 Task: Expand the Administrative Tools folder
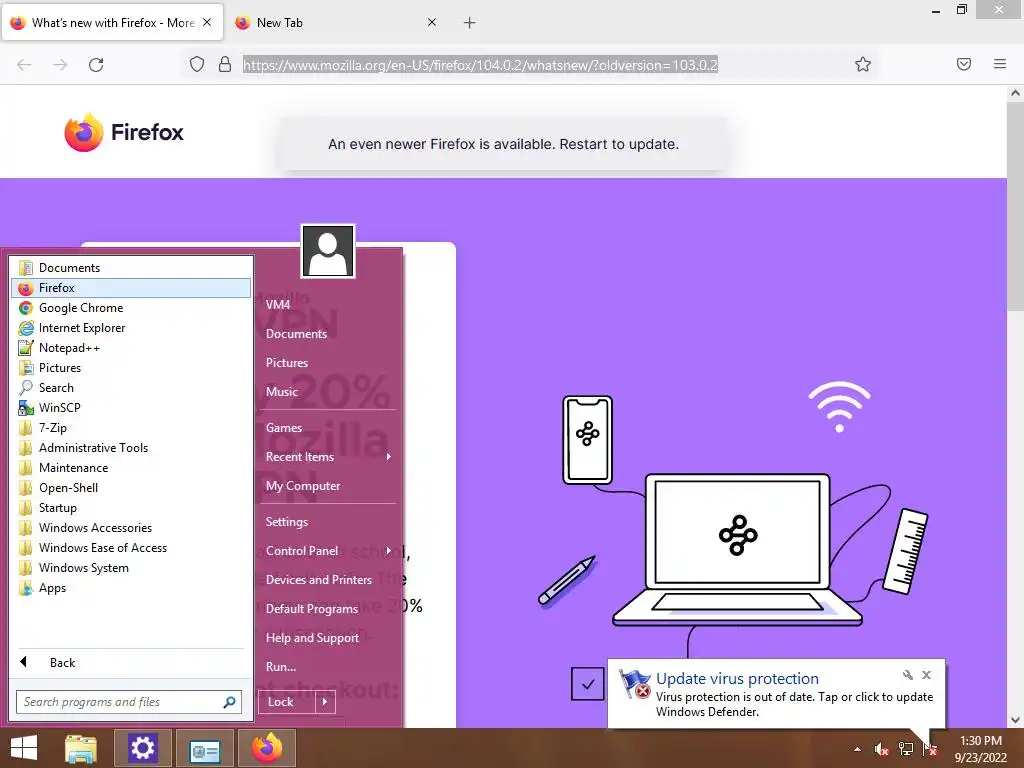(x=131, y=448)
